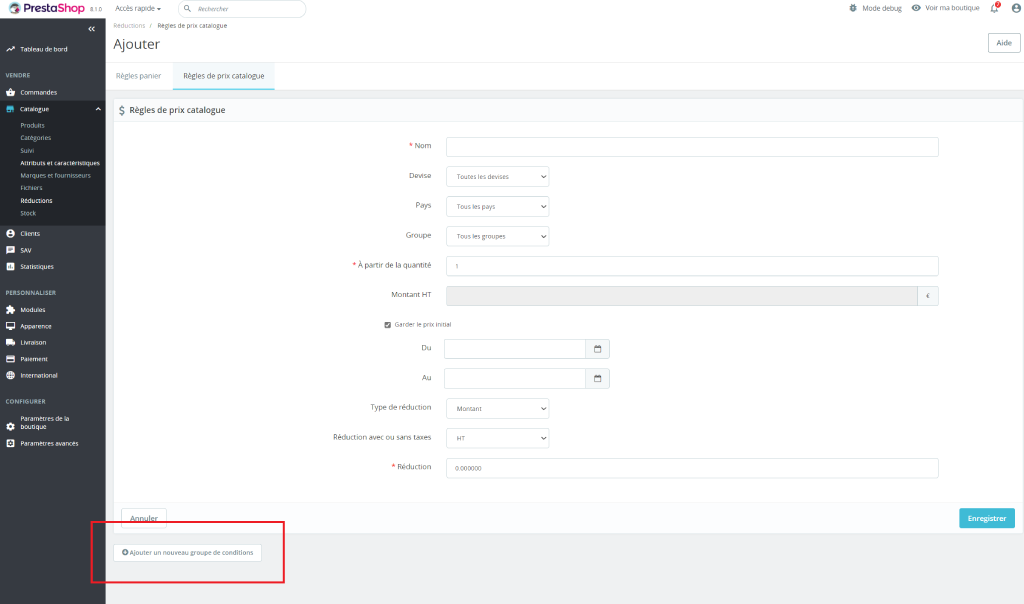Image resolution: width=1024 pixels, height=604 pixels.
Task: Open notifications bell icon
Action: tap(995, 8)
